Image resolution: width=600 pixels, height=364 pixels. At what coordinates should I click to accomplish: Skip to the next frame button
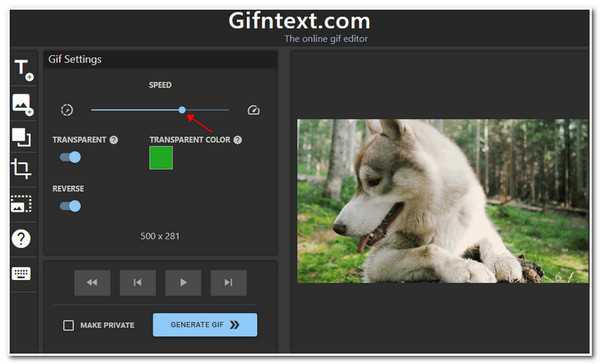pos(228,283)
